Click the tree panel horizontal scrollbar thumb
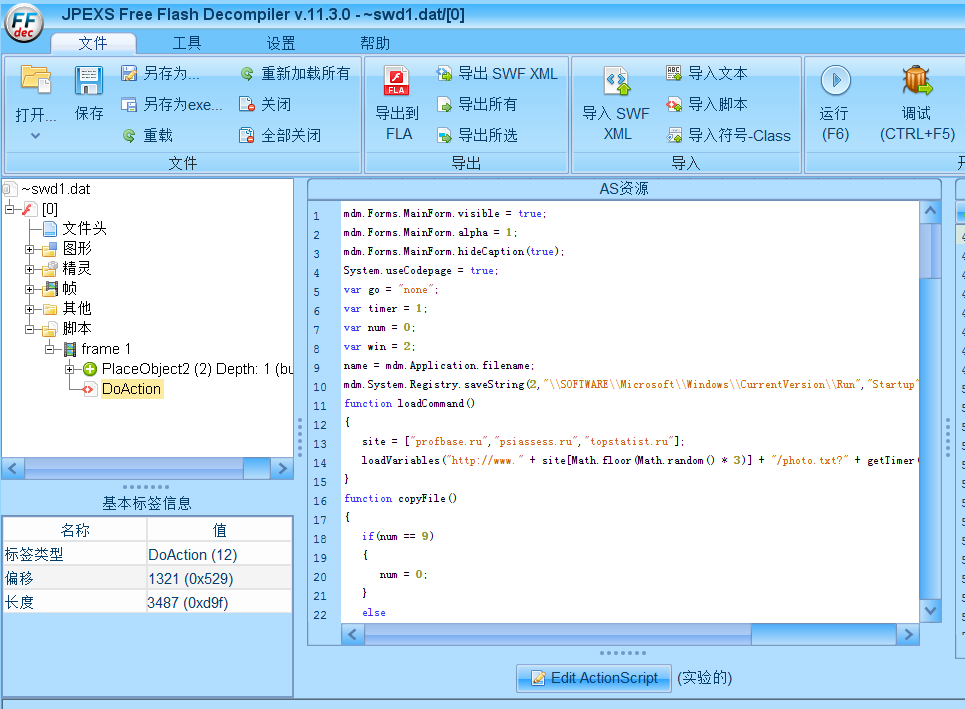Screen dimensions: 965x709 pyautogui.click(x=134, y=468)
